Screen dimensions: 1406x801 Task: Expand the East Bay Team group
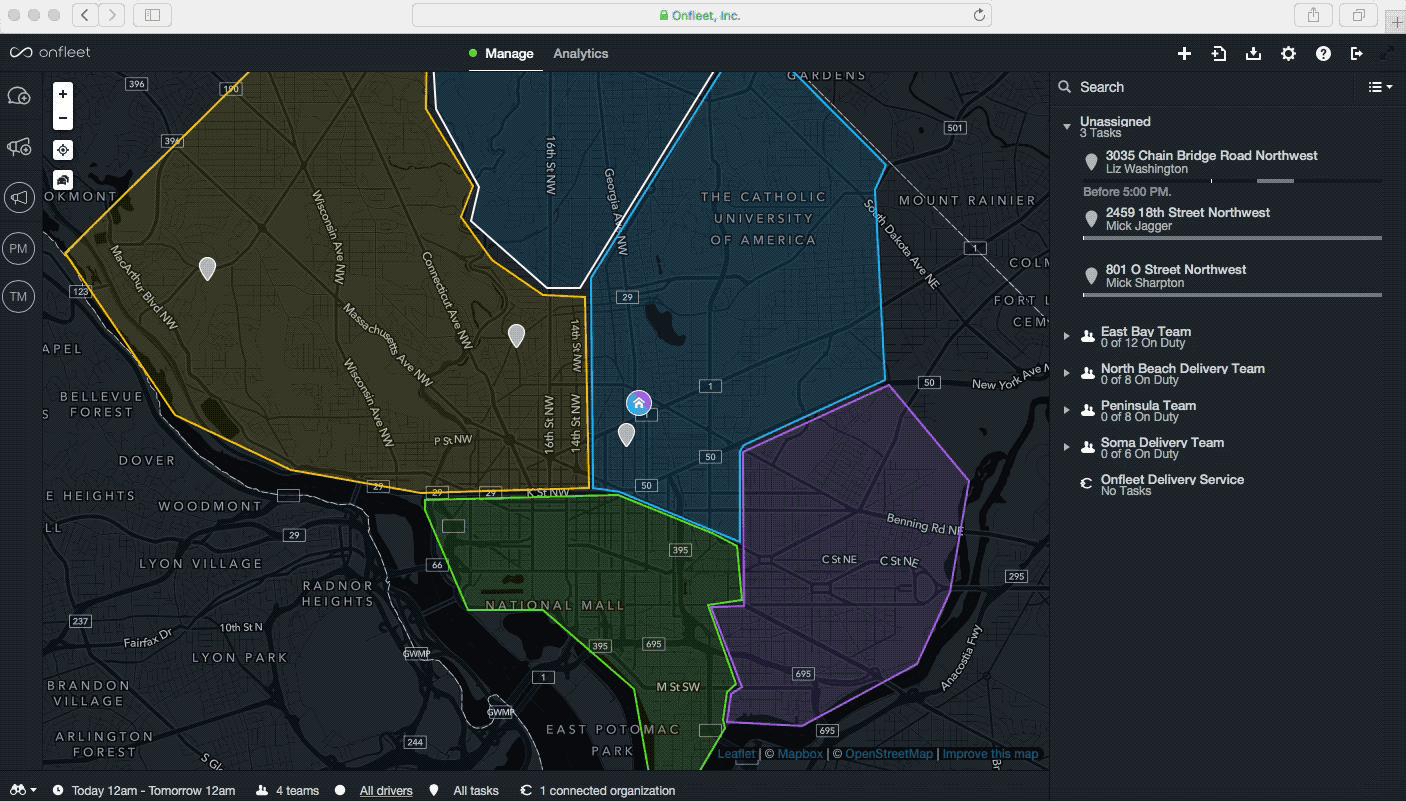click(1067, 337)
